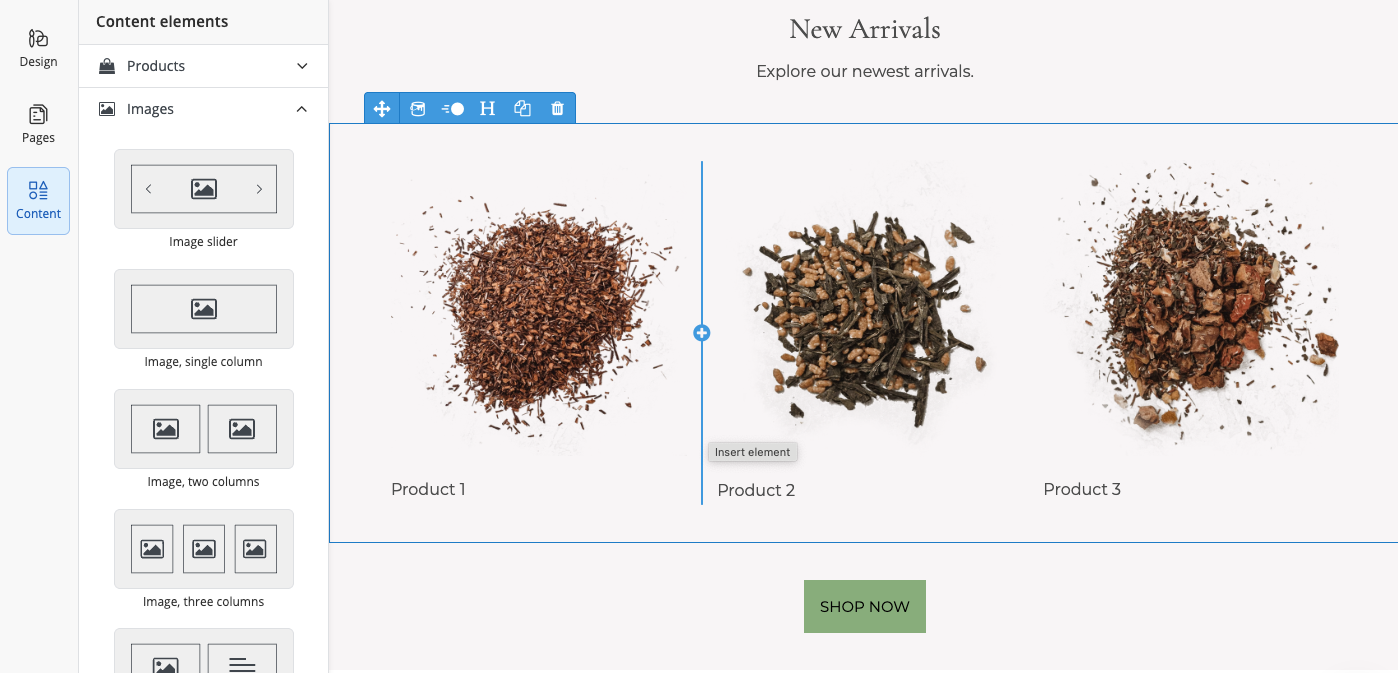
Task: Expand the Products section chevron
Action: (x=302, y=66)
